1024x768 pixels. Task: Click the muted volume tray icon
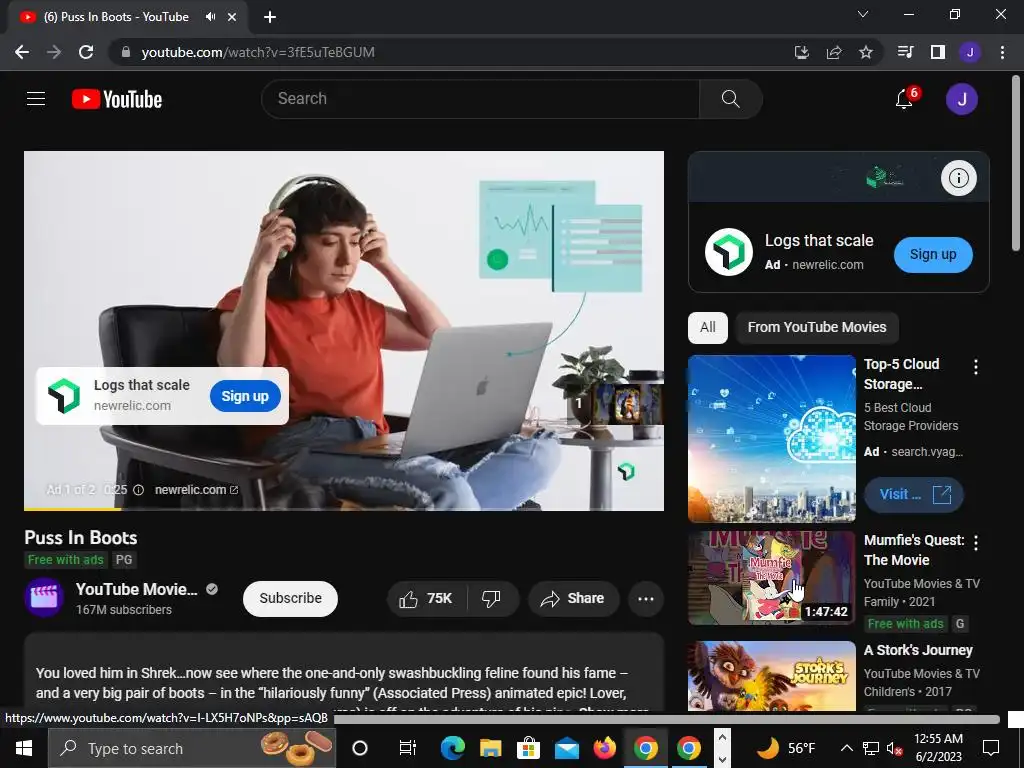point(893,748)
